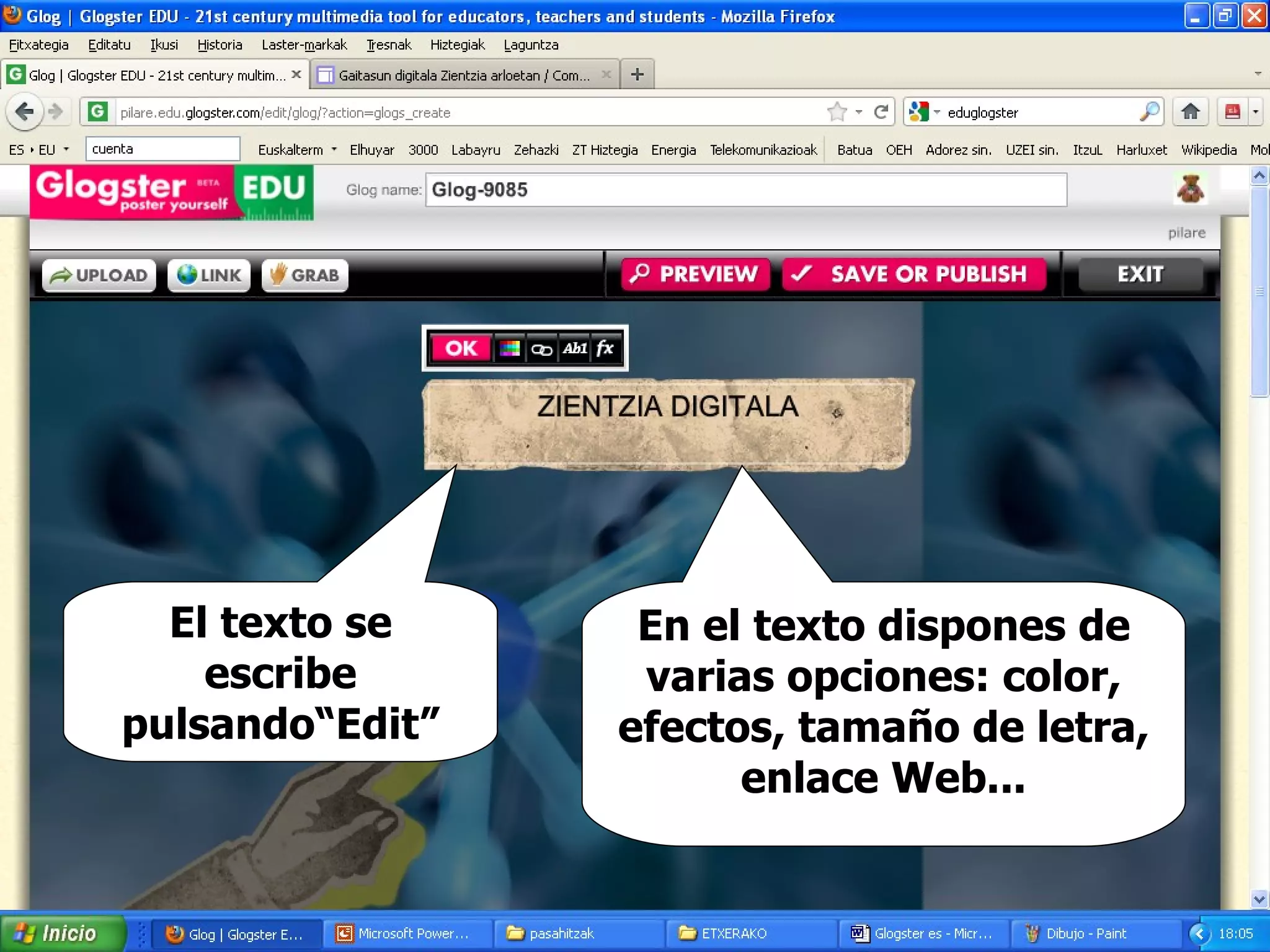Expand the extension icon dropdown arrow
This screenshot has height=952, width=1270.
[1255, 112]
